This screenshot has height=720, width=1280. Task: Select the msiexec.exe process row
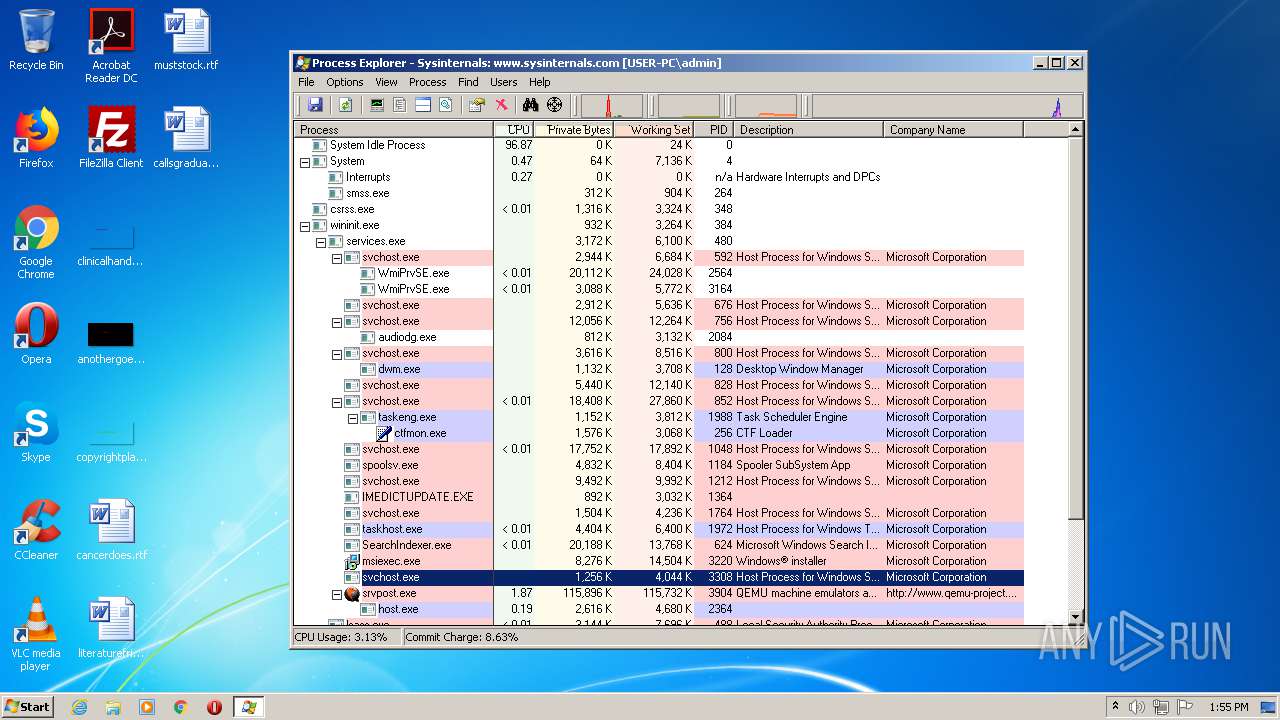[x=659, y=561]
